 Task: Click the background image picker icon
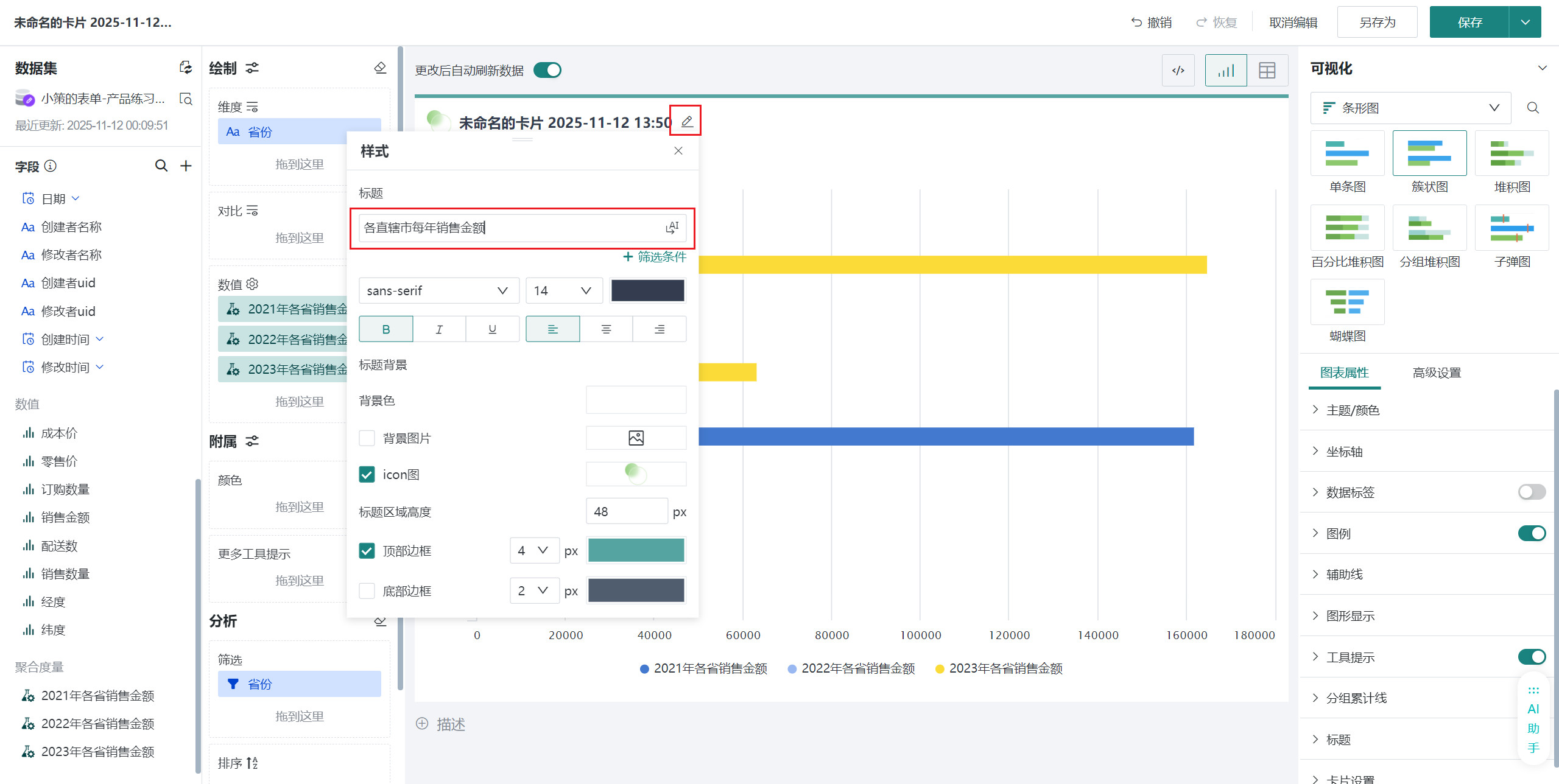coord(636,438)
